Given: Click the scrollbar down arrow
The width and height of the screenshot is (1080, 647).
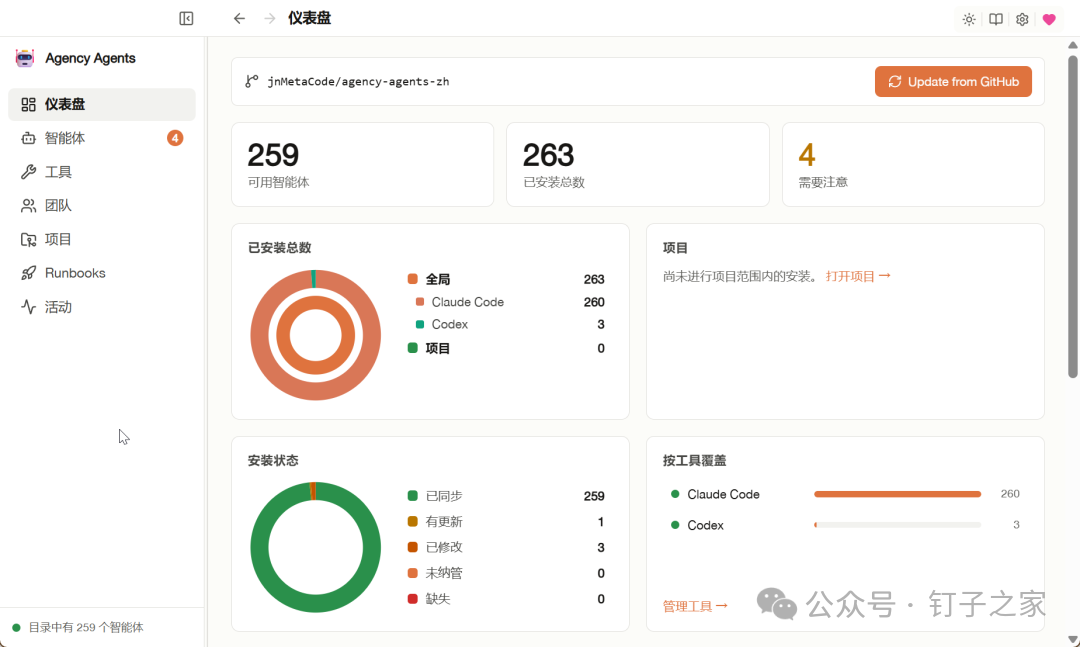Looking at the screenshot, I should 1072,640.
